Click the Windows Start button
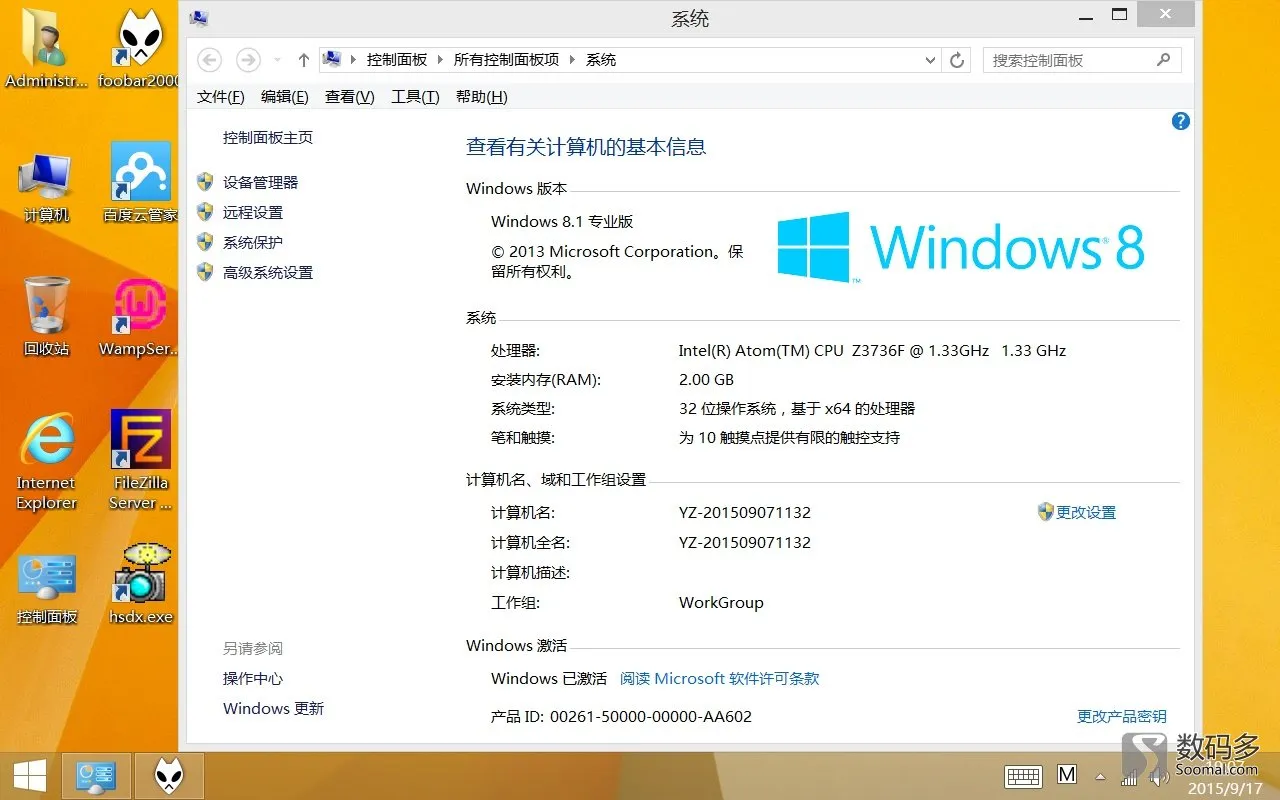1280x800 pixels. pyautogui.click(x=29, y=775)
